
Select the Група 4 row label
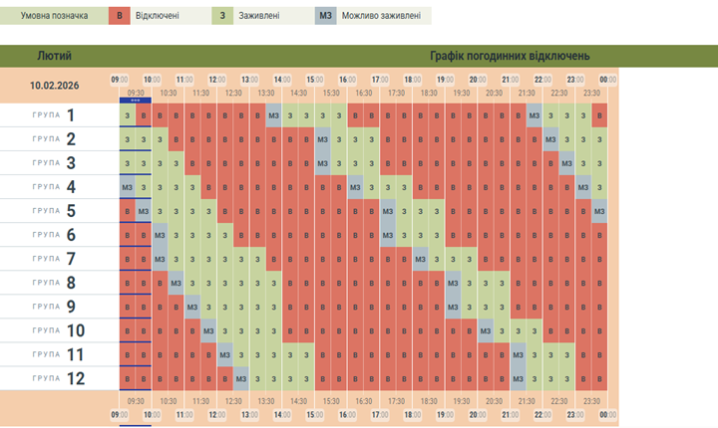coord(54,187)
